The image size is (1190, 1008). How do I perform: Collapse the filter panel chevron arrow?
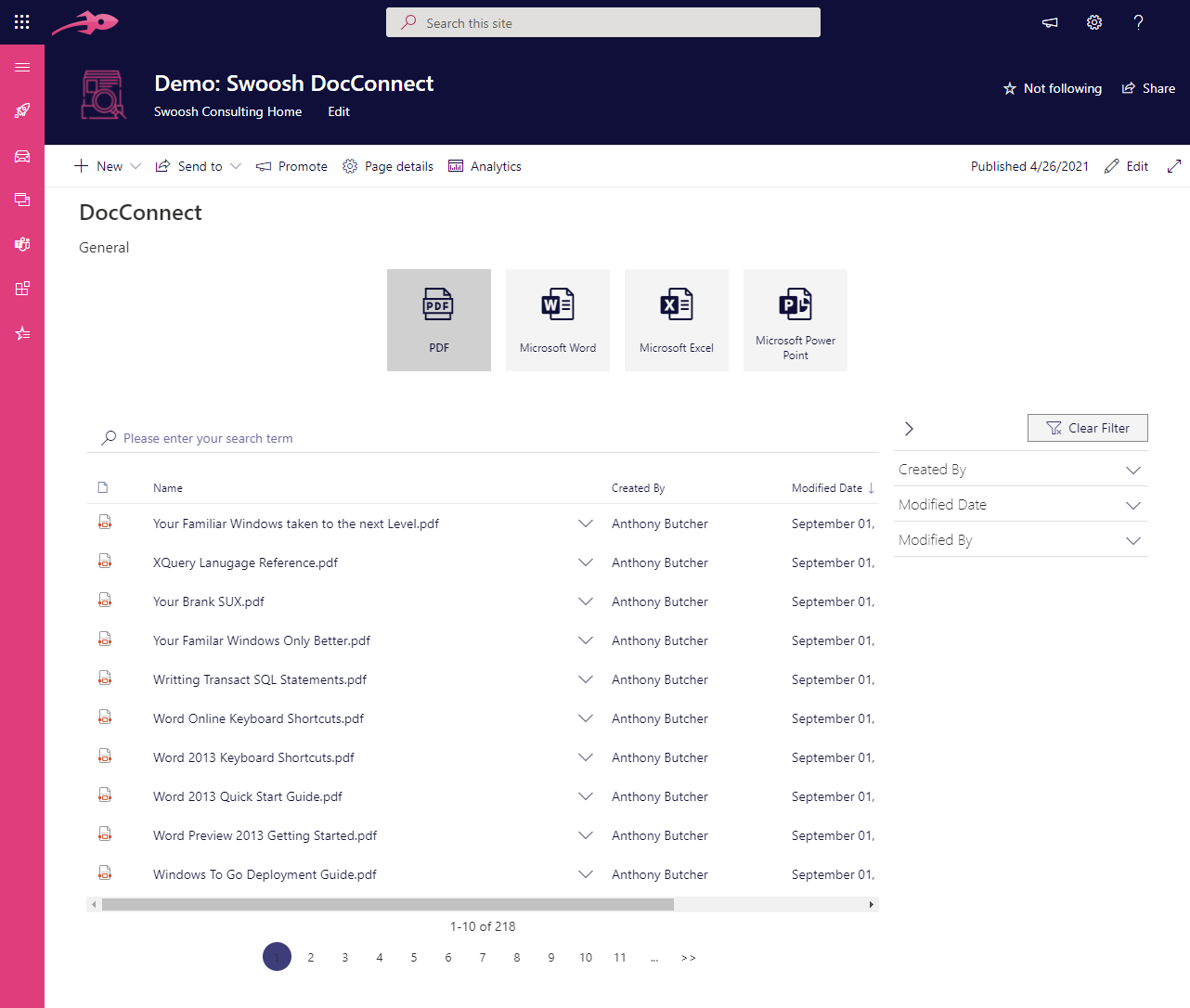tap(909, 428)
